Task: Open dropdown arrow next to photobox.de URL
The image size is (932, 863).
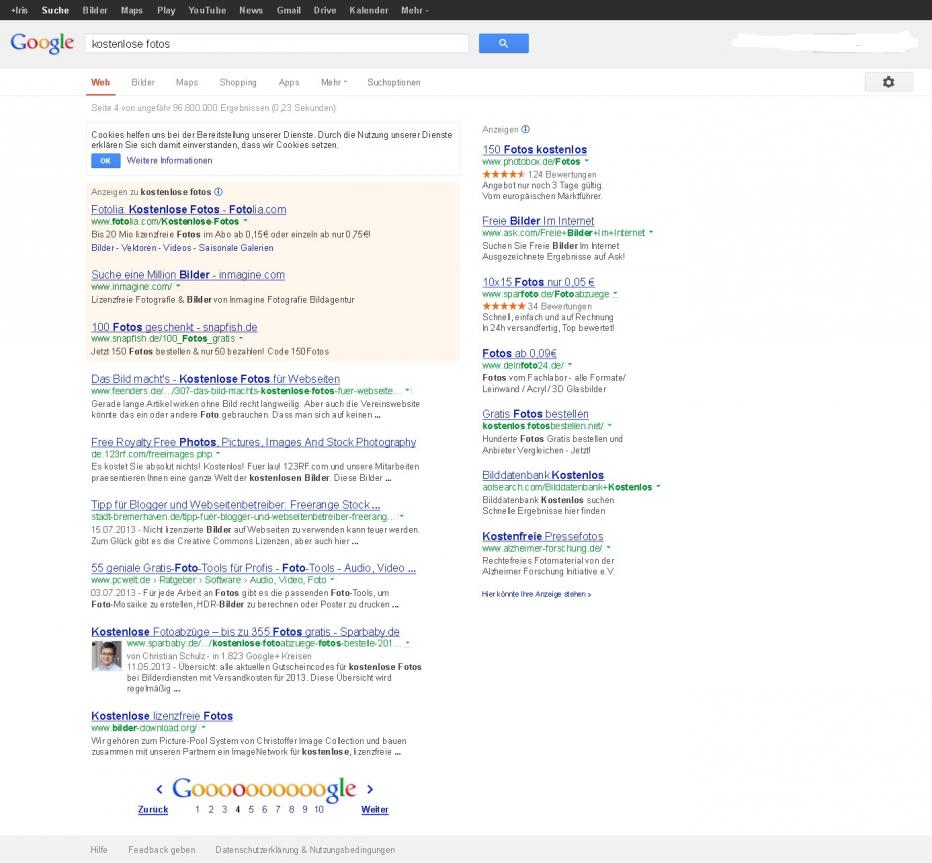Action: point(587,161)
